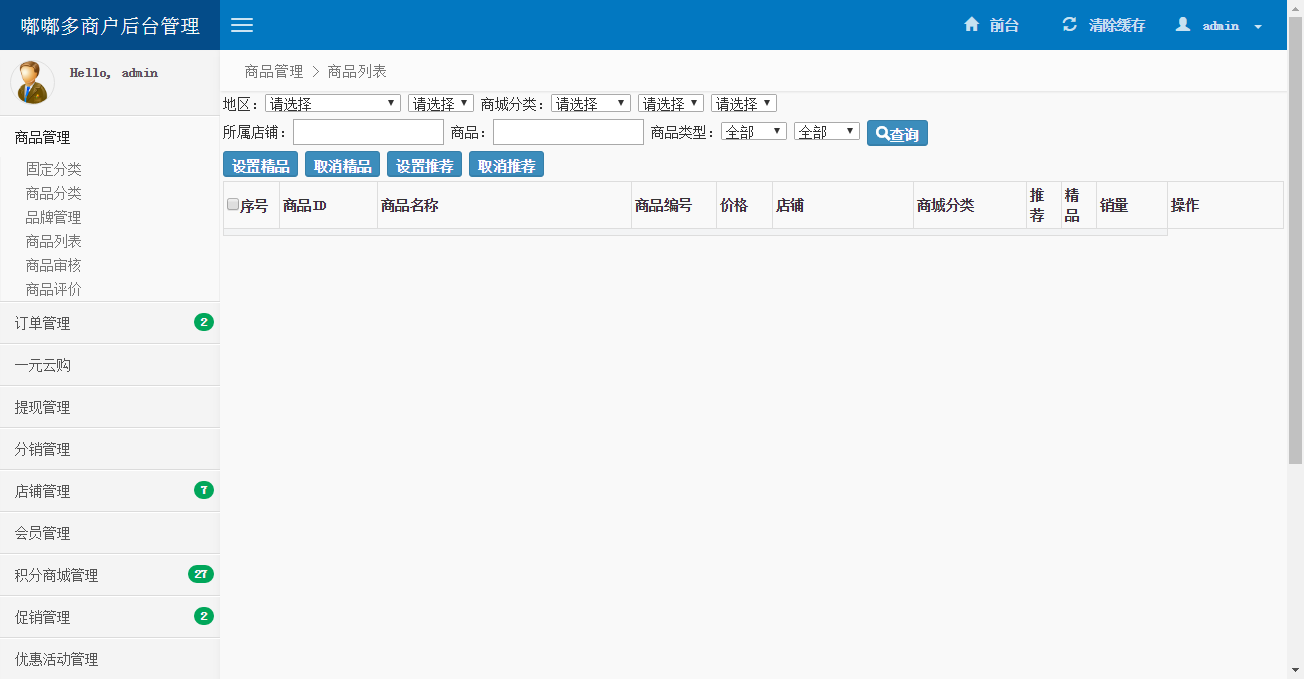
Task: Click the 取消推荐 button
Action: 506,165
